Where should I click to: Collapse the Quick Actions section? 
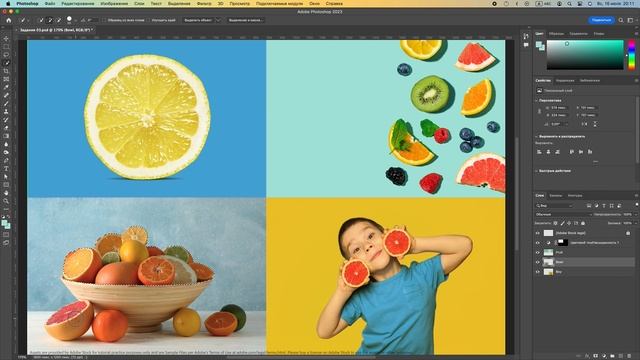tap(536, 171)
